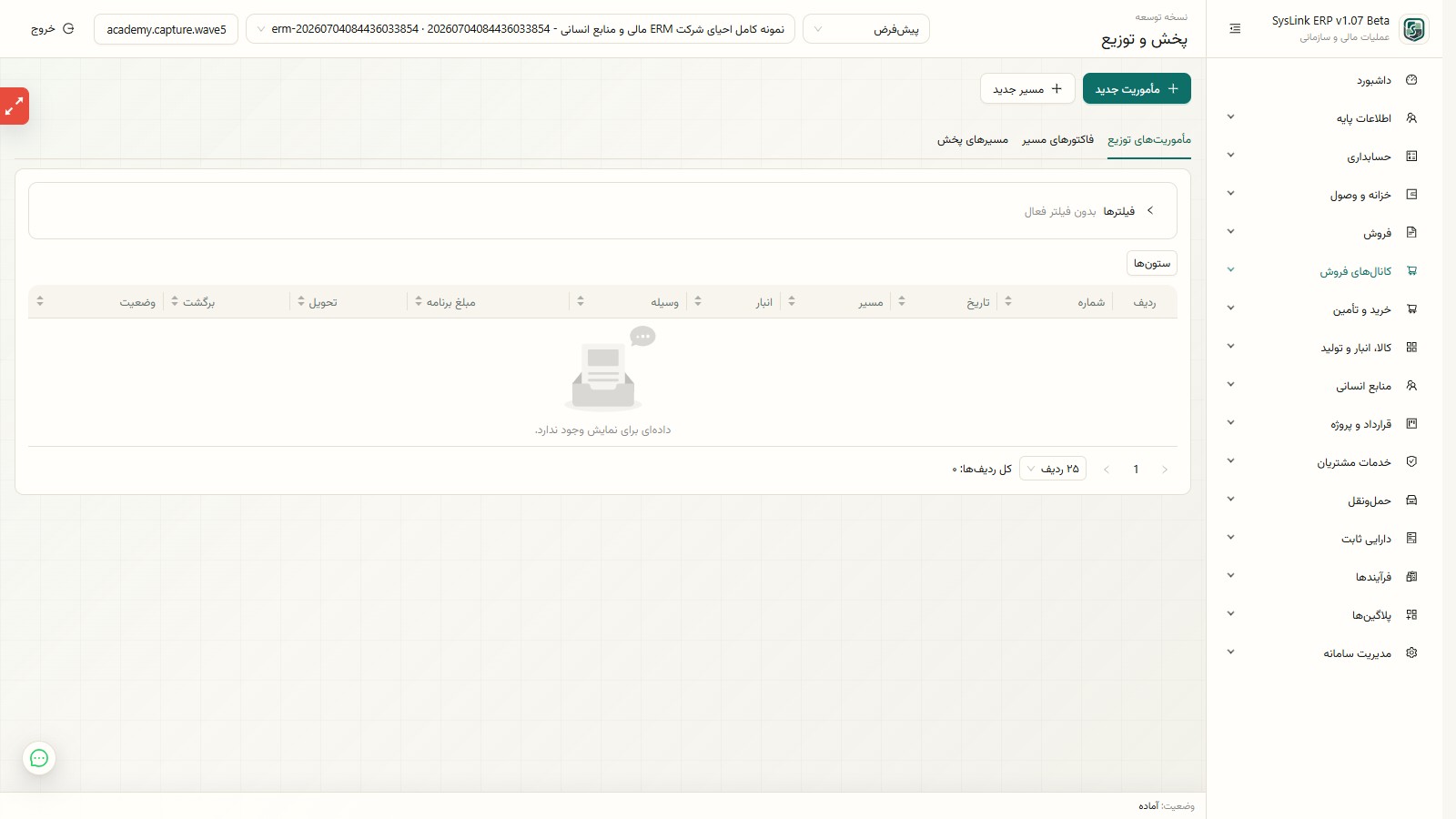This screenshot has height=819, width=1456.
Task: Switch to فاکتورهای مسیر tab
Action: coord(1057,140)
